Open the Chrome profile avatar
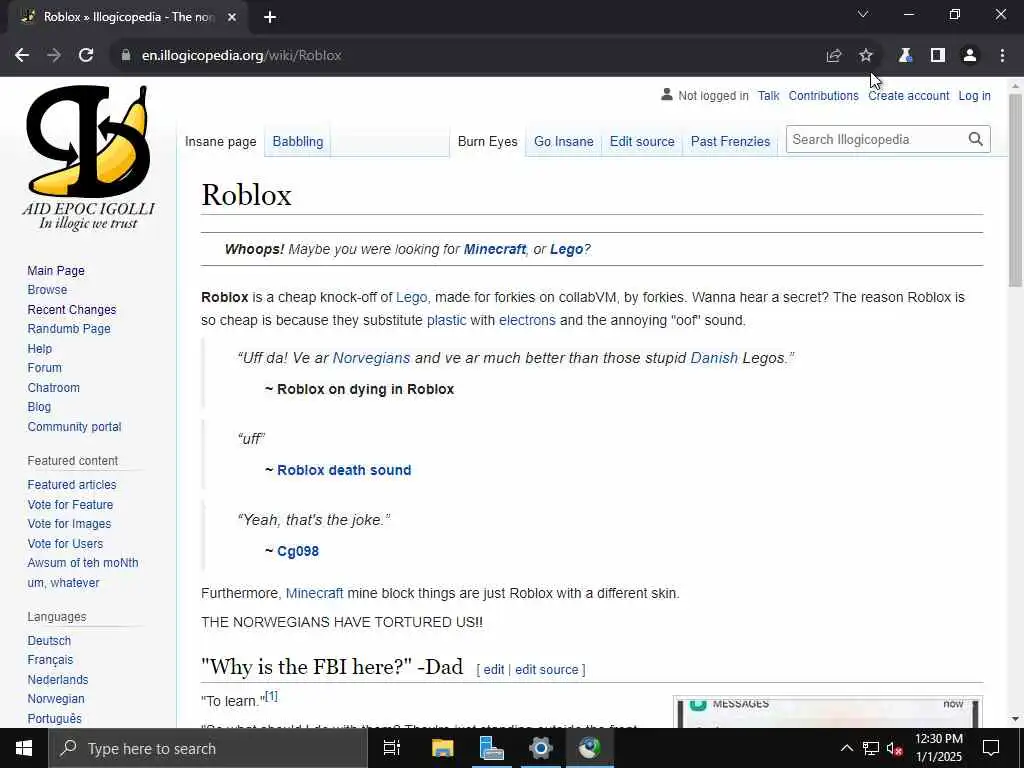Screen dimensions: 1024x768 click(x=970, y=56)
